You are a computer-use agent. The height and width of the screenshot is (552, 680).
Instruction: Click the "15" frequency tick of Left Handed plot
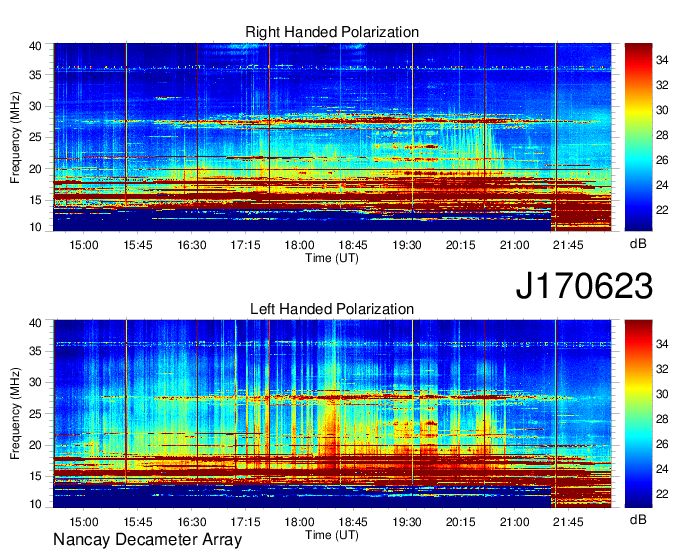(x=36, y=477)
